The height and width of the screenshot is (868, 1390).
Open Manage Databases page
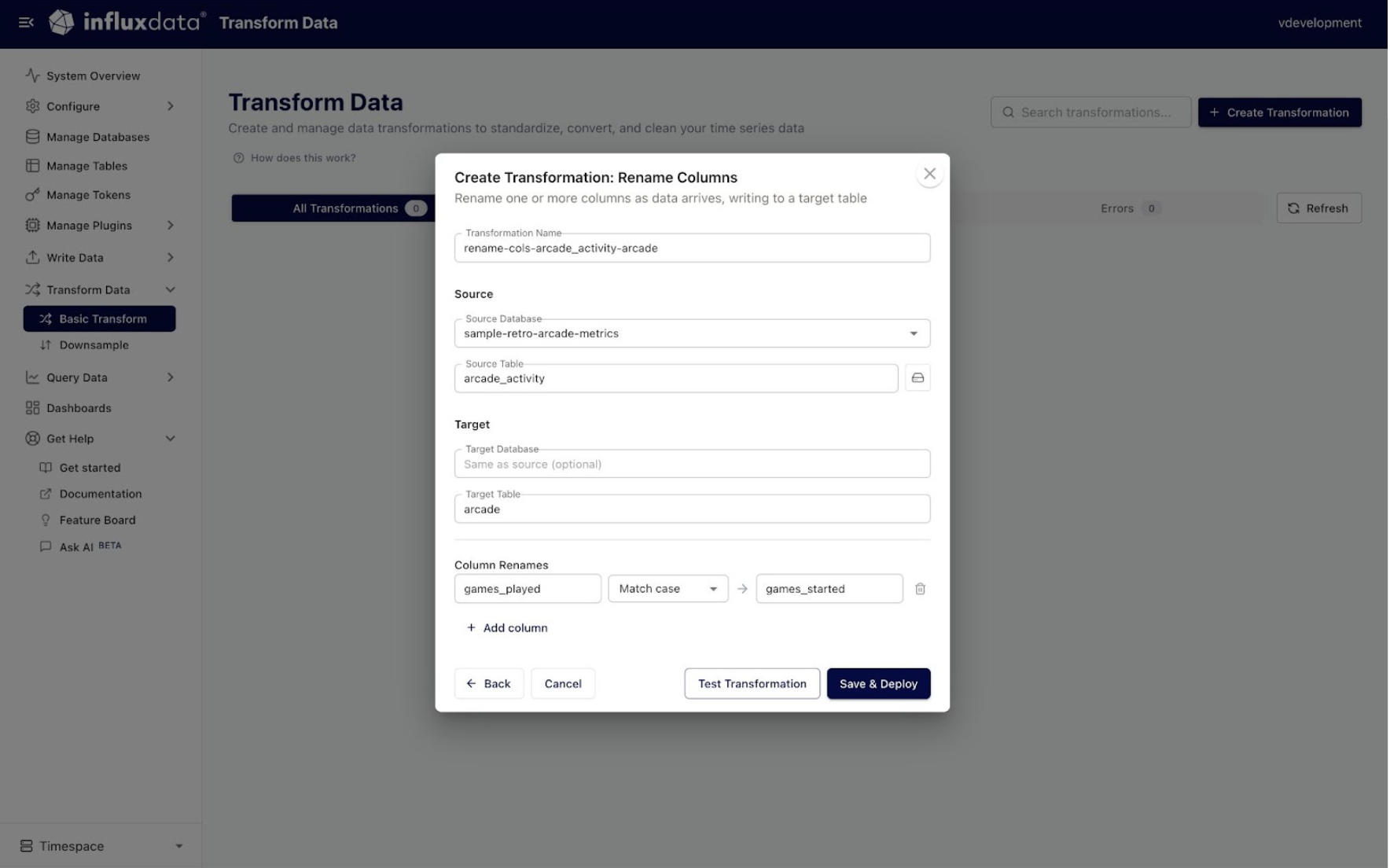[97, 137]
